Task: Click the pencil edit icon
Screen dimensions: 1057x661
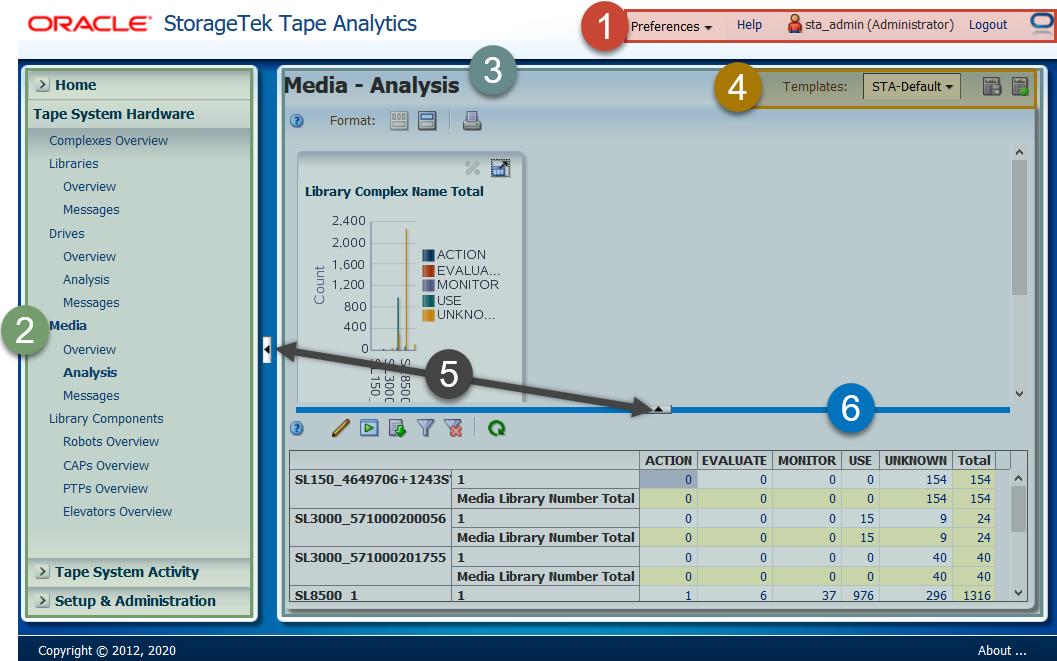Action: tap(341, 428)
